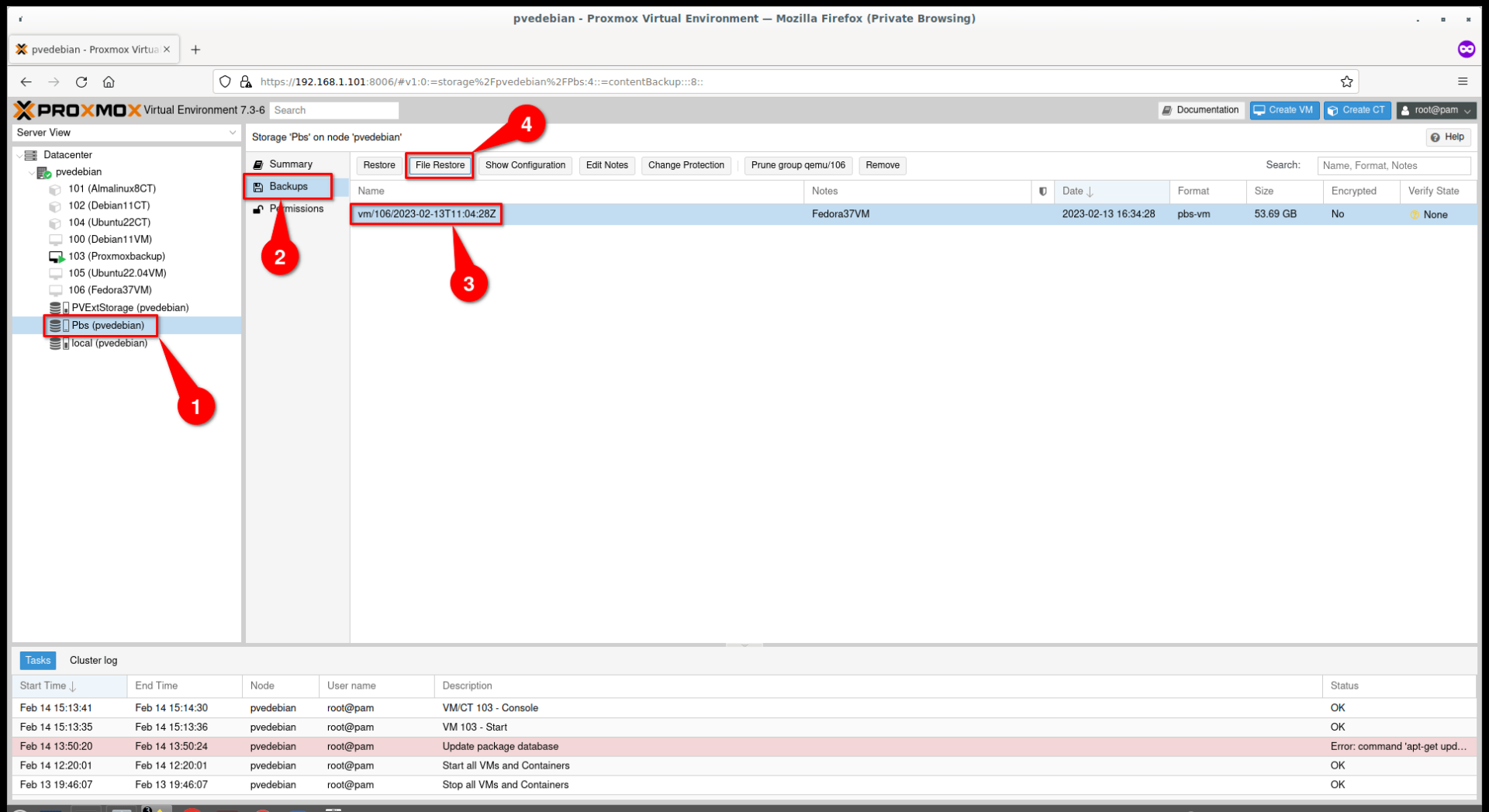Click the Restore button

tap(379, 165)
